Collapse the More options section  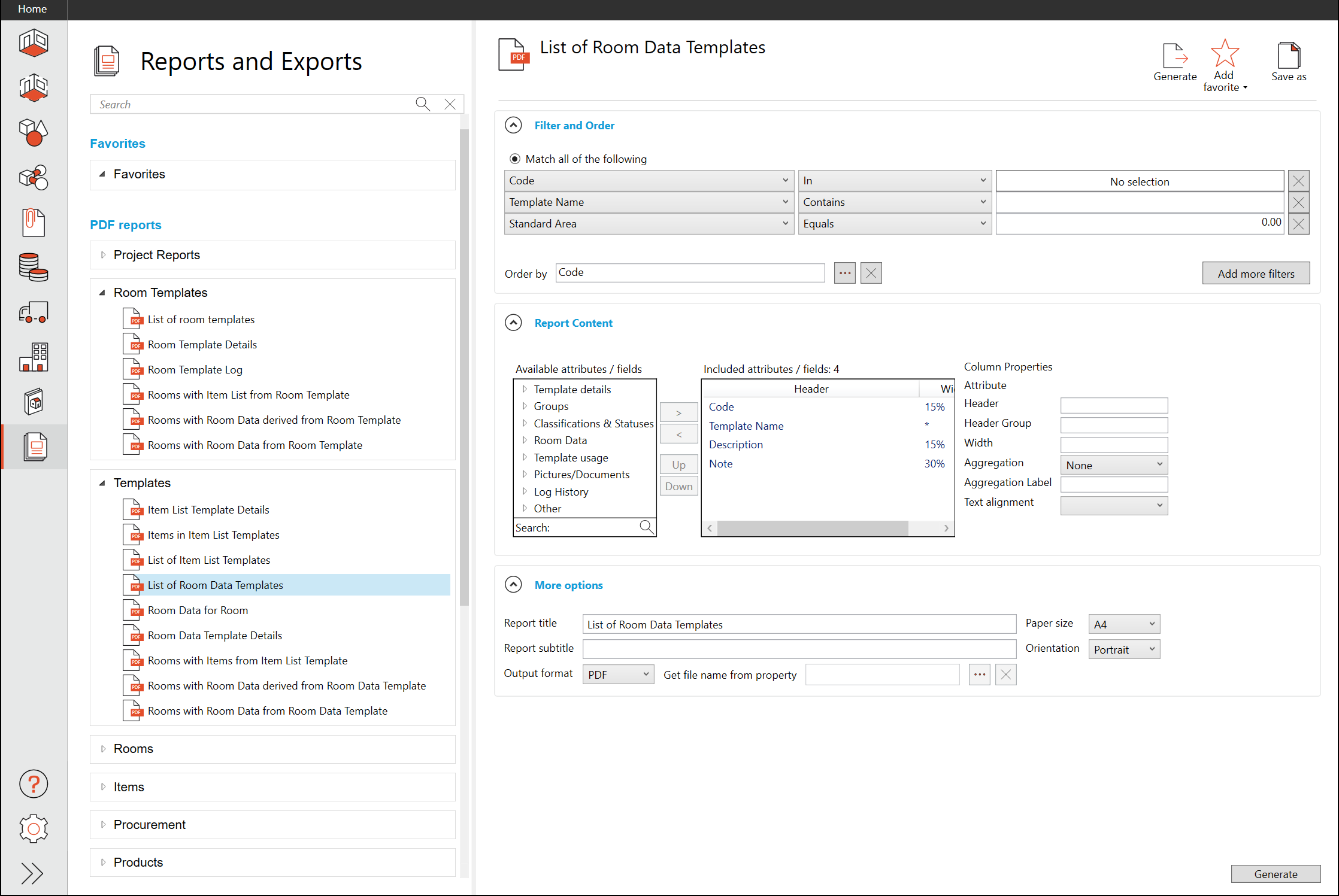[513, 585]
